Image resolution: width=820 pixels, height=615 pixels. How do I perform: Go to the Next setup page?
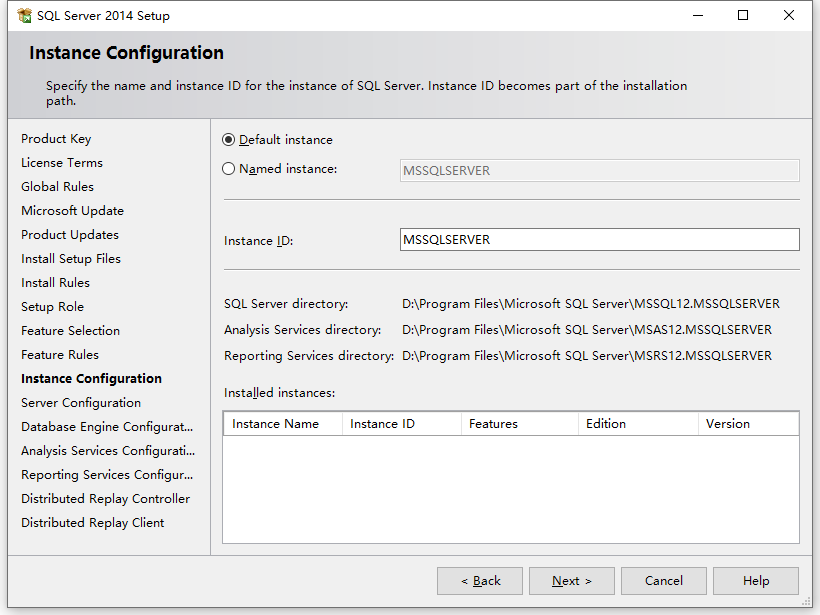572,581
